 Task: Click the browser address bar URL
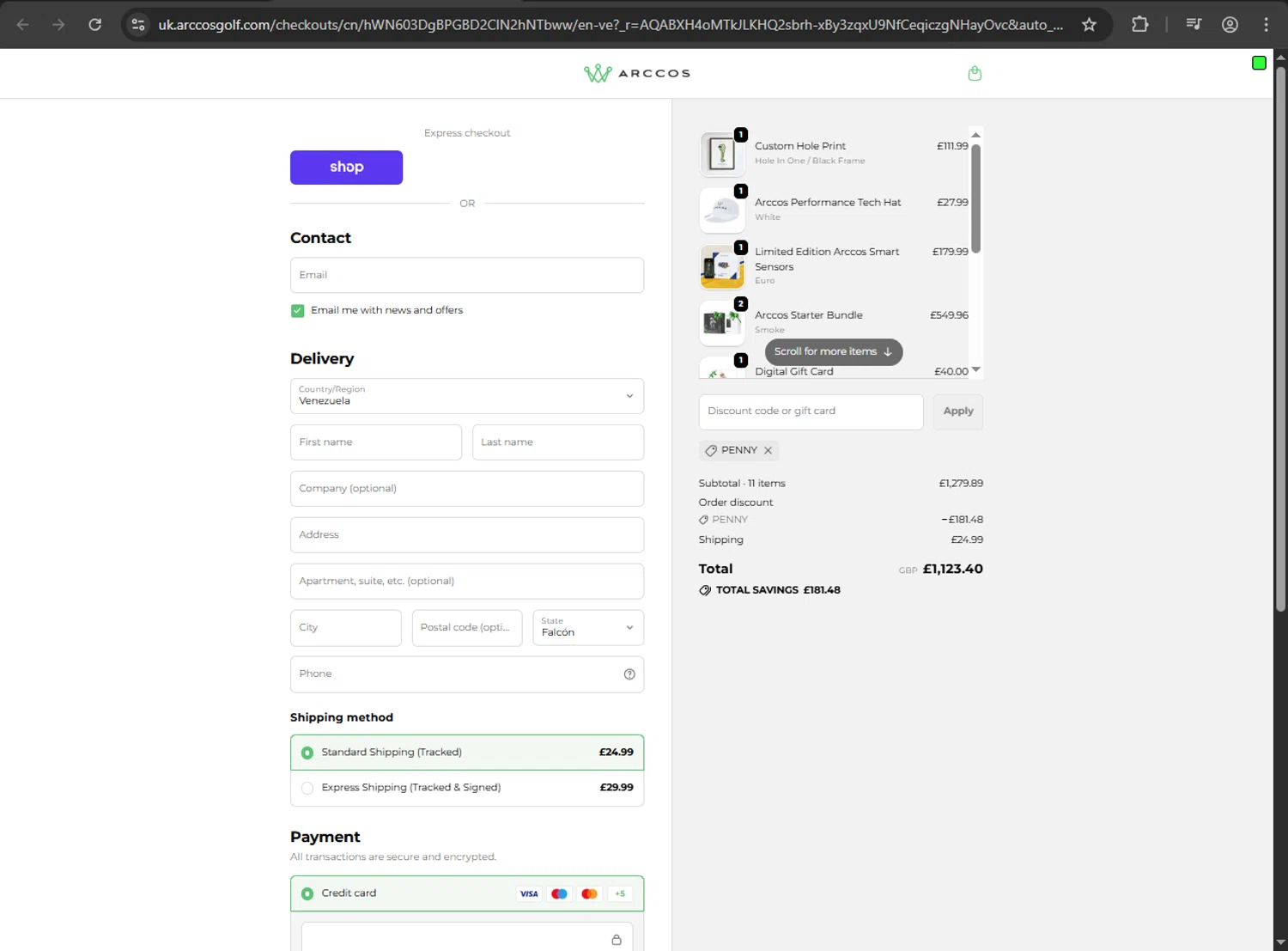tap(611, 25)
